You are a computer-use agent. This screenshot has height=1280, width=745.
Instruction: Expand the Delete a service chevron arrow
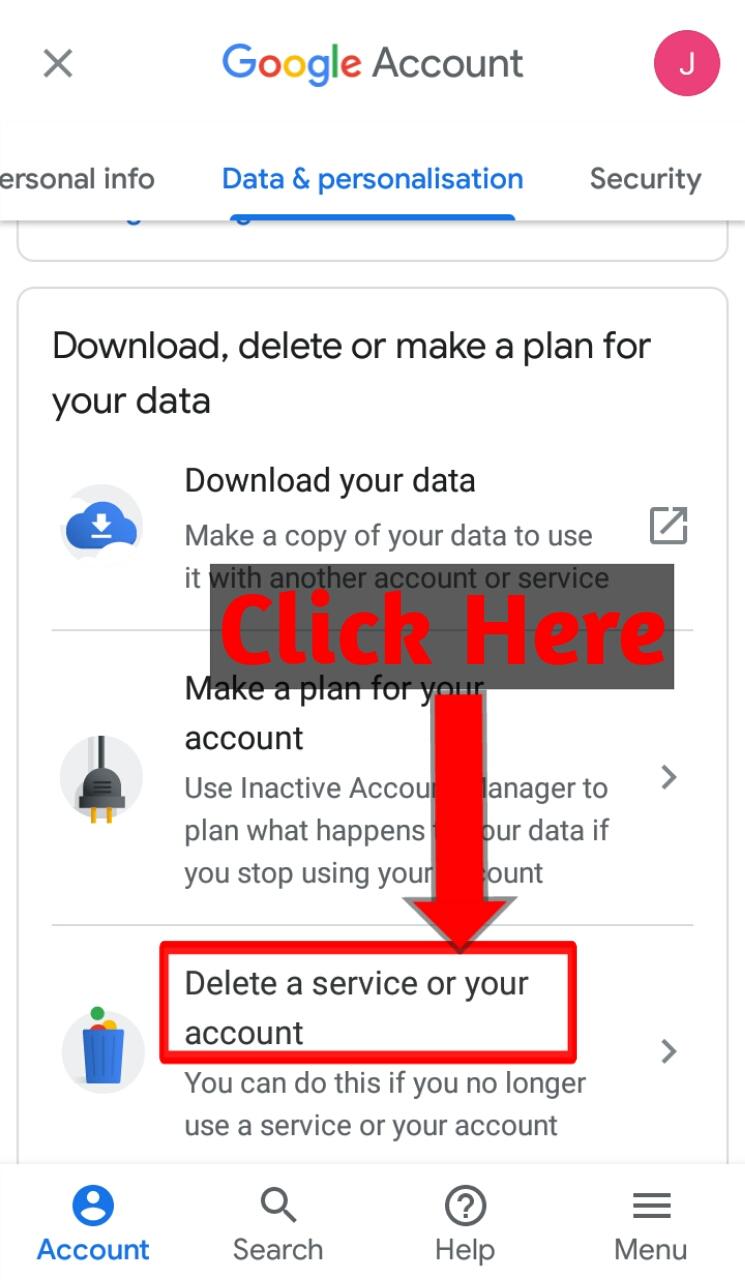tap(669, 1051)
